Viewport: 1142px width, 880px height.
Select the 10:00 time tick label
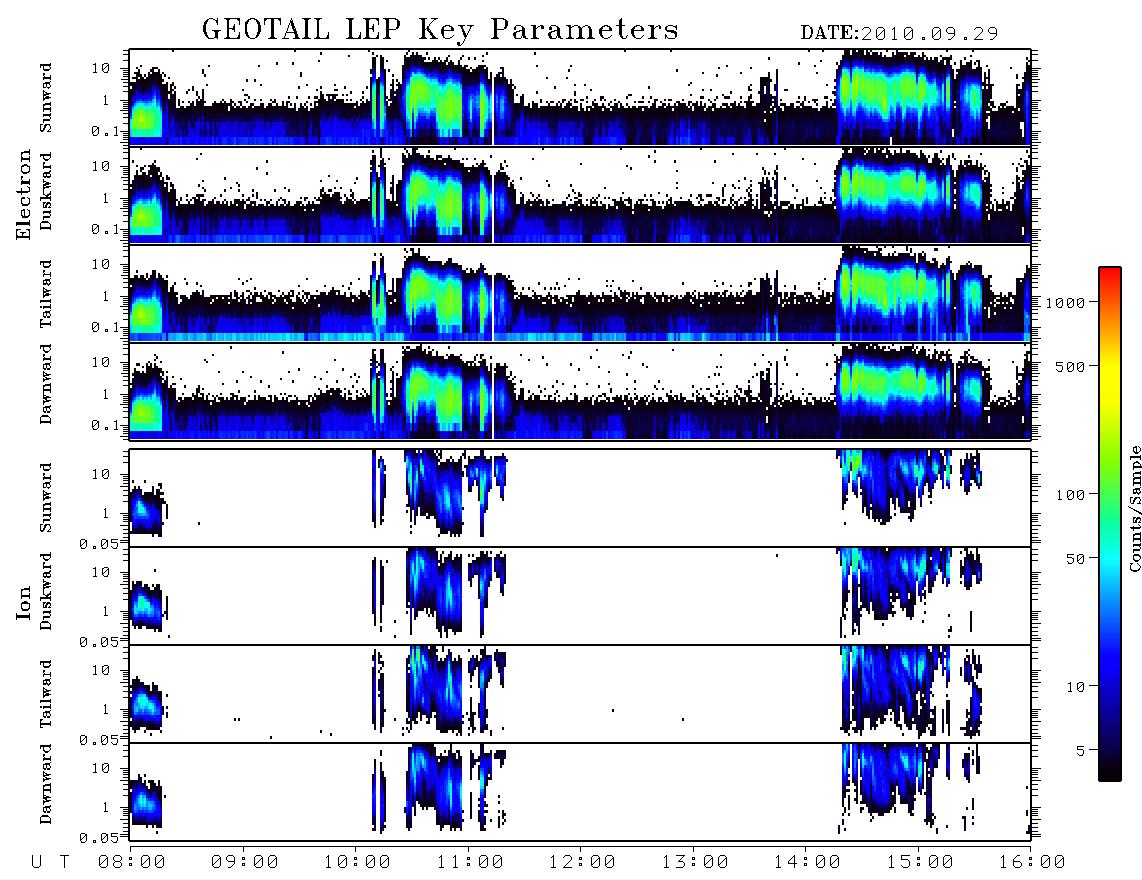tap(357, 863)
